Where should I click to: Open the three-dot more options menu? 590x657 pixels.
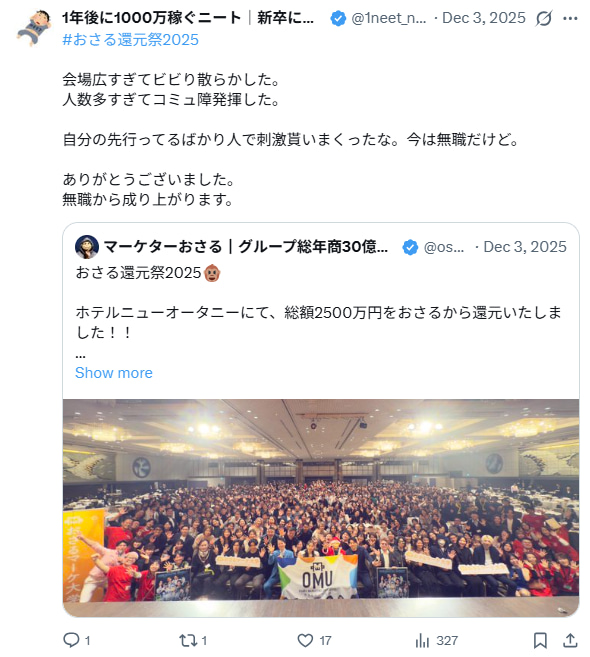[x=570, y=18]
